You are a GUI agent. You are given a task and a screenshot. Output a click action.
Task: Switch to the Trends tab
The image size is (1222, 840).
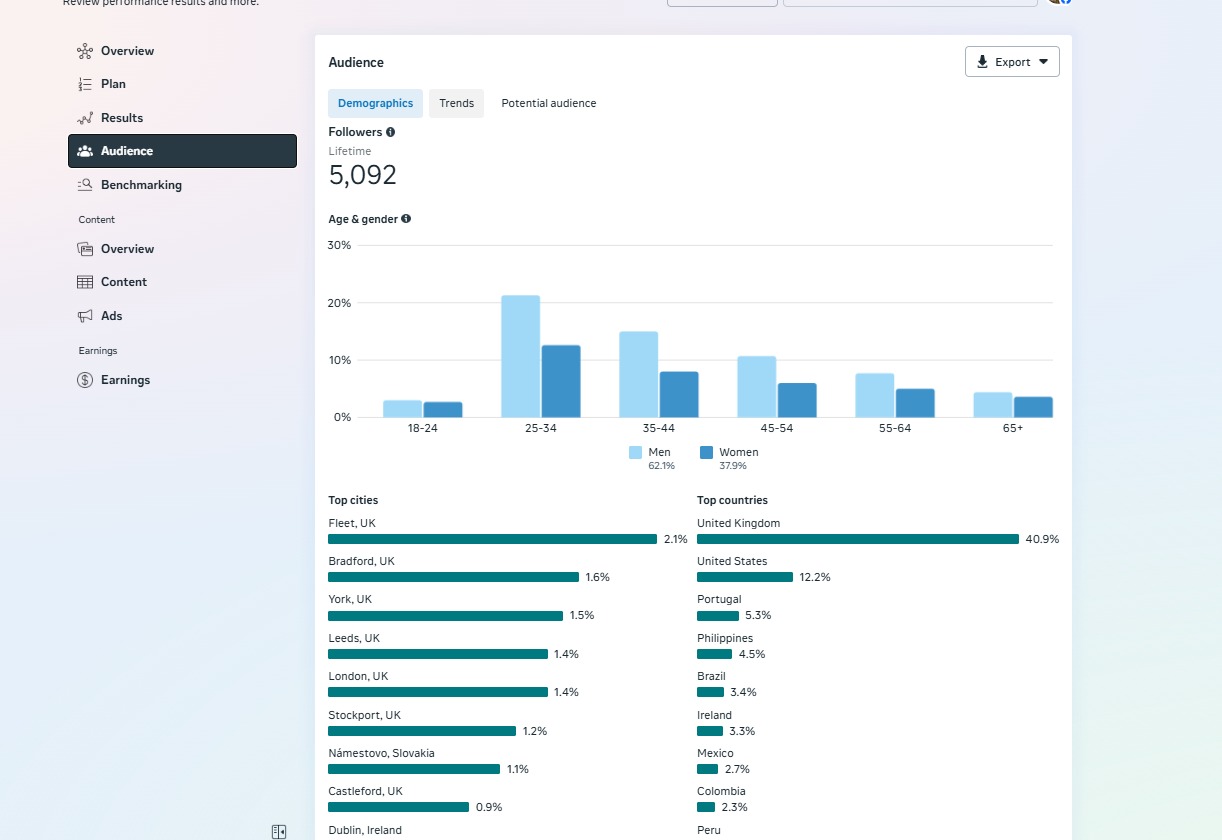click(456, 103)
